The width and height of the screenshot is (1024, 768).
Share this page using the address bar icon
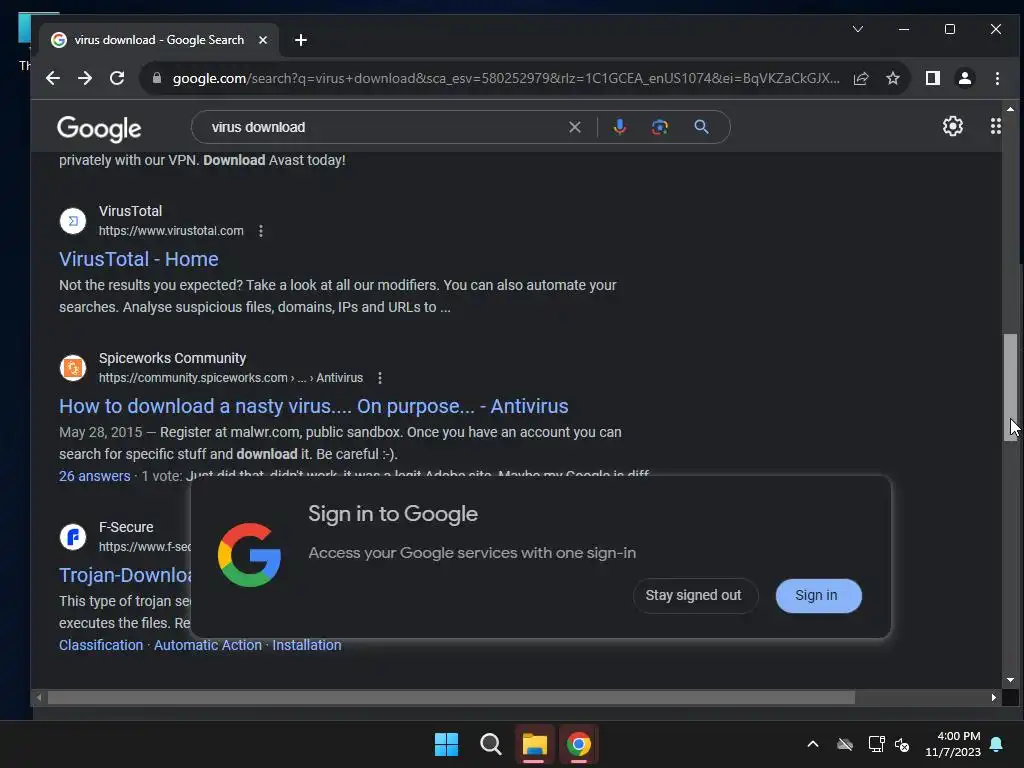pos(861,78)
